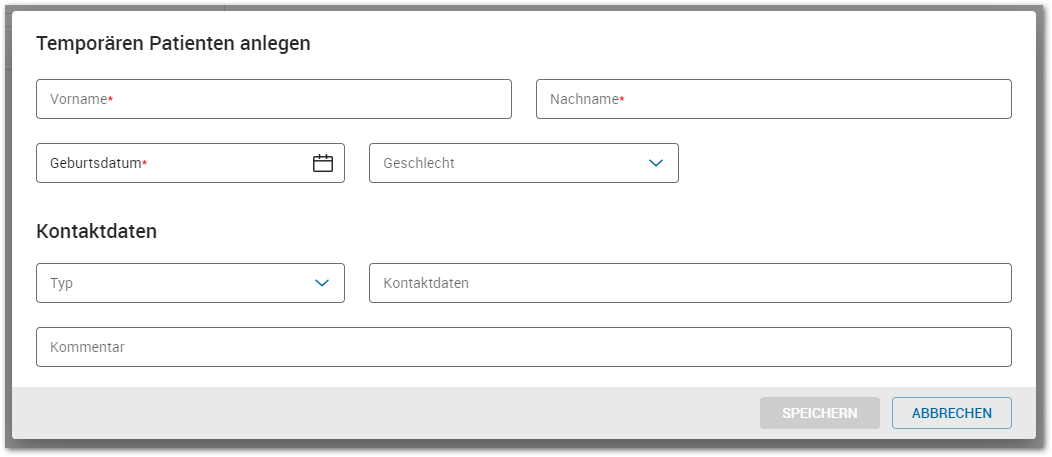Click the Geburtsdatum placeholder label text
The height and width of the screenshot is (457, 1052).
pos(95,163)
